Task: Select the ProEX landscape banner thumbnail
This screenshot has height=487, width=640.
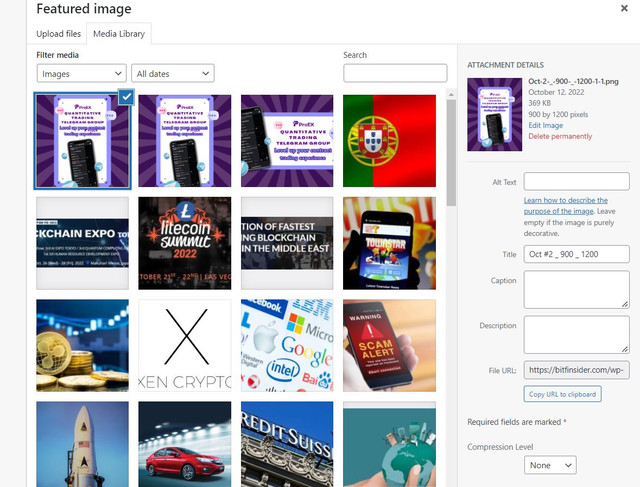Action: [287, 141]
